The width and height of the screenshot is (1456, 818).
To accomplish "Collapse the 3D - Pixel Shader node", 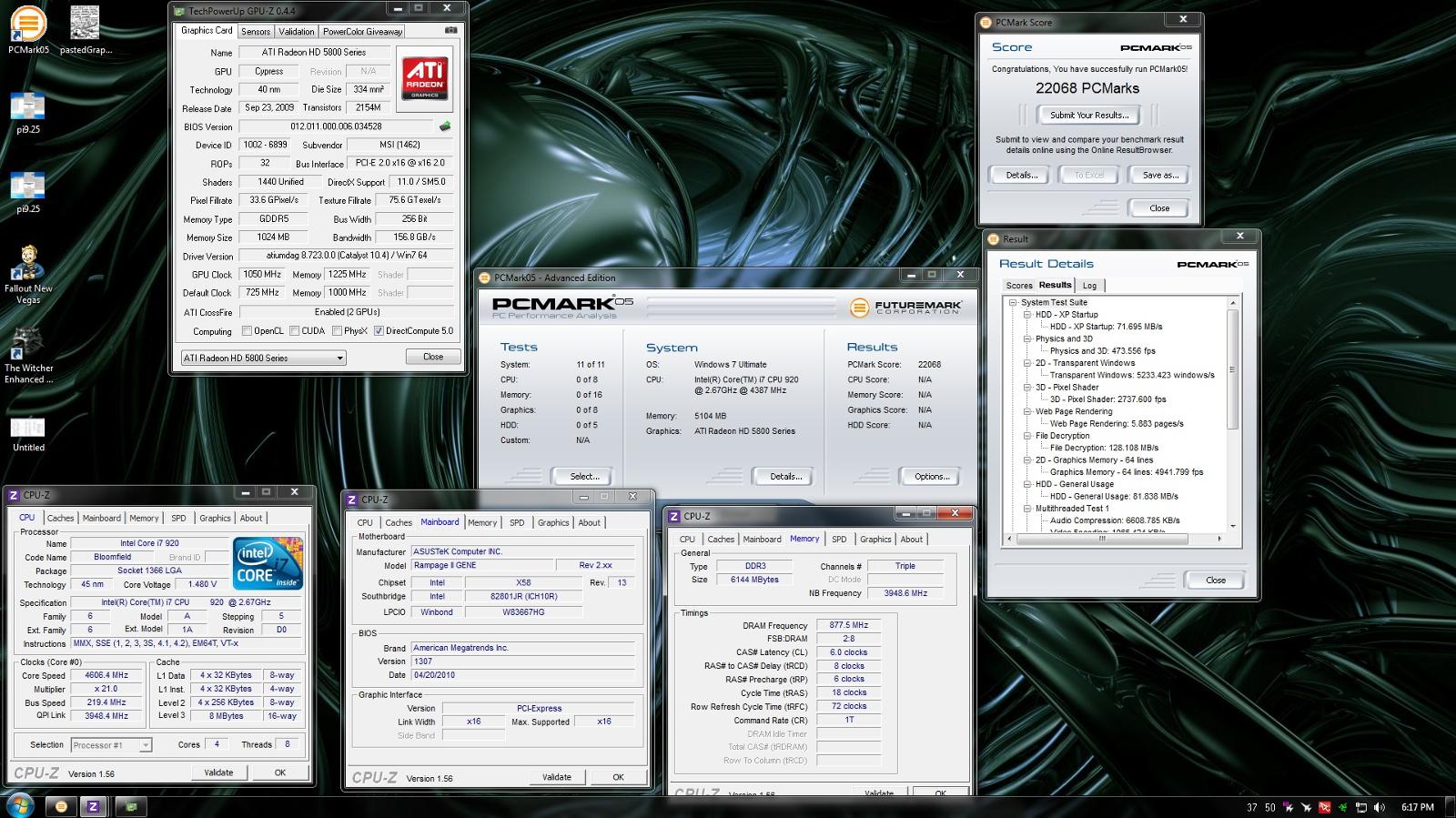I will 1027,387.
